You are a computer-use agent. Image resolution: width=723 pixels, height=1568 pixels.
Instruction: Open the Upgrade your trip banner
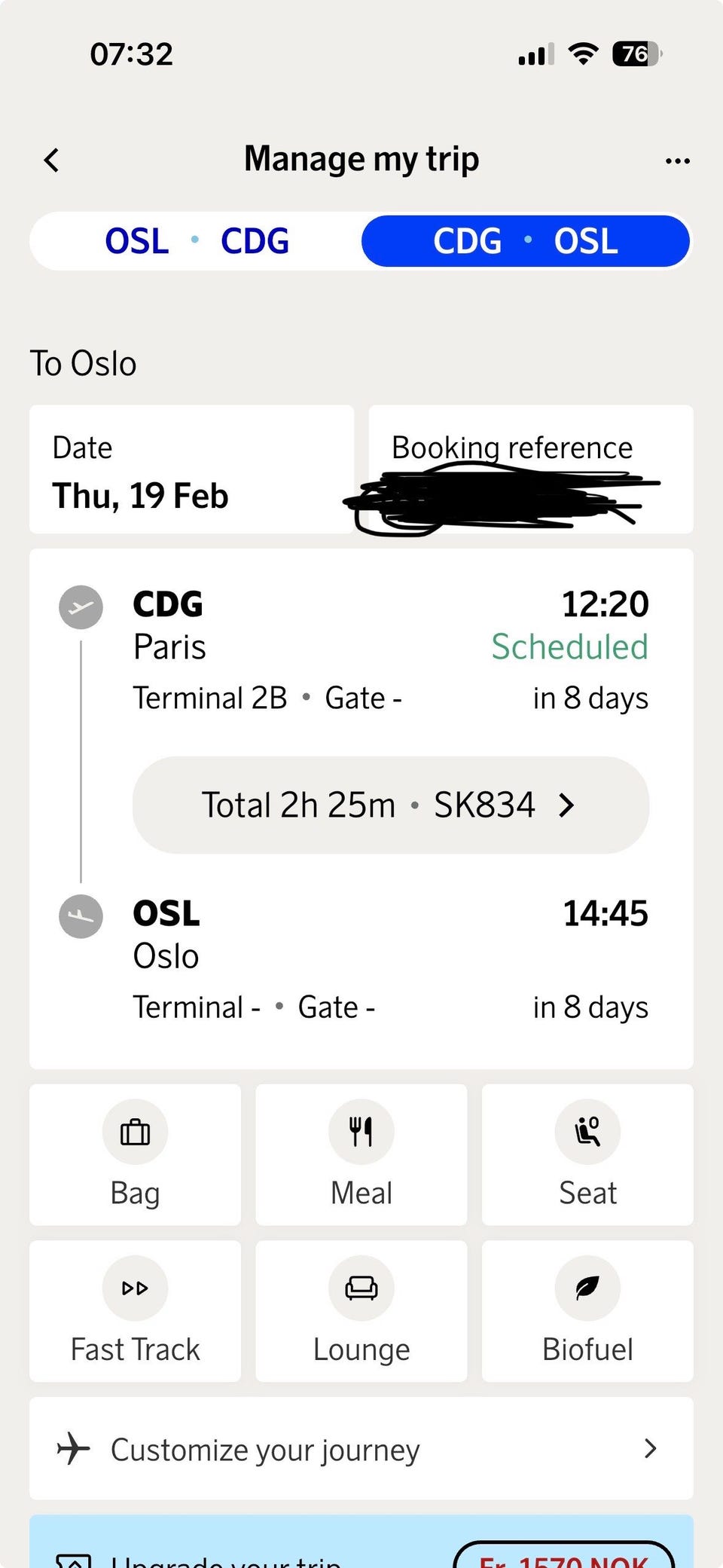click(x=226, y=1557)
